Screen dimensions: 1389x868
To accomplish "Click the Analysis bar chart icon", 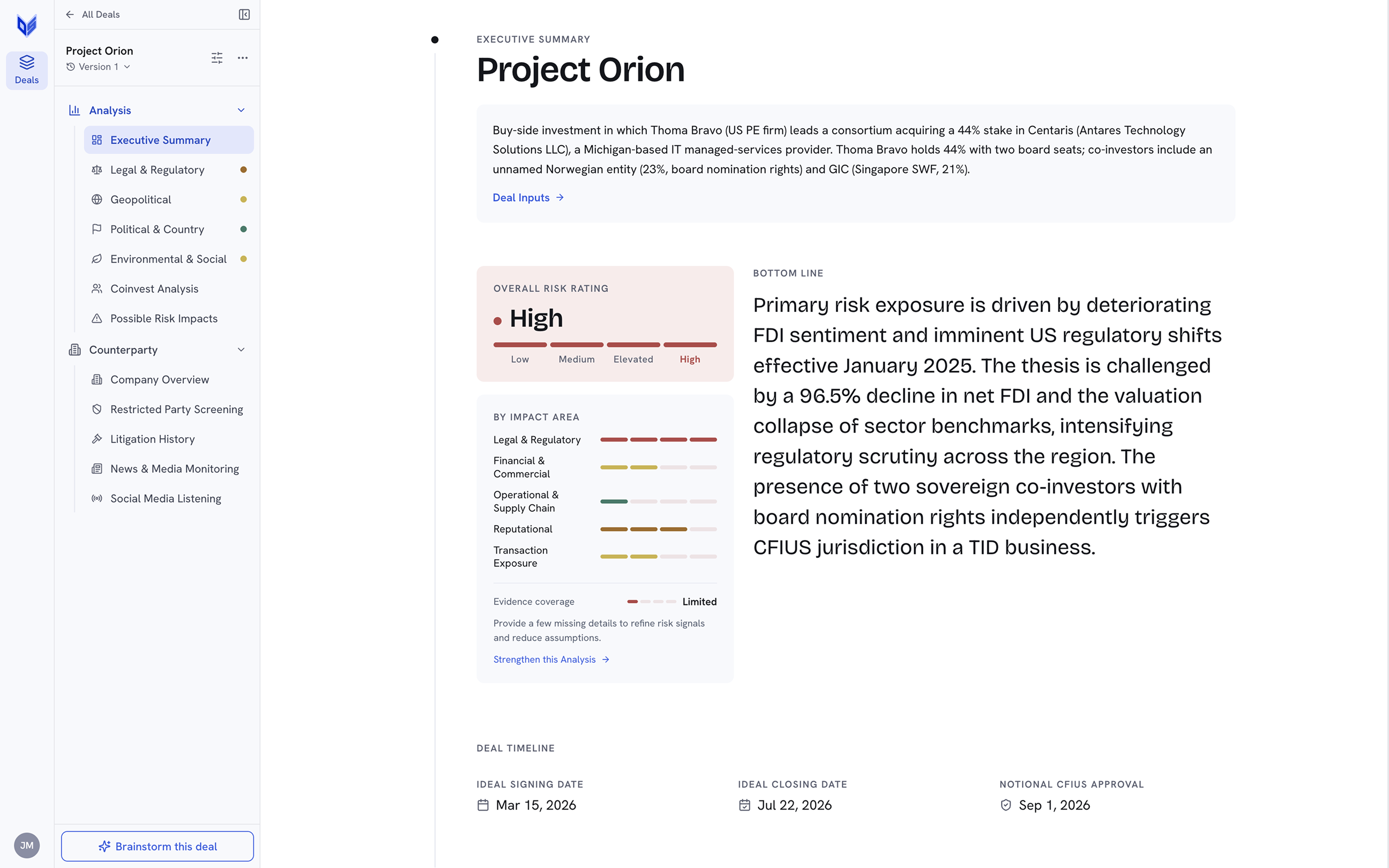I will pos(74,110).
